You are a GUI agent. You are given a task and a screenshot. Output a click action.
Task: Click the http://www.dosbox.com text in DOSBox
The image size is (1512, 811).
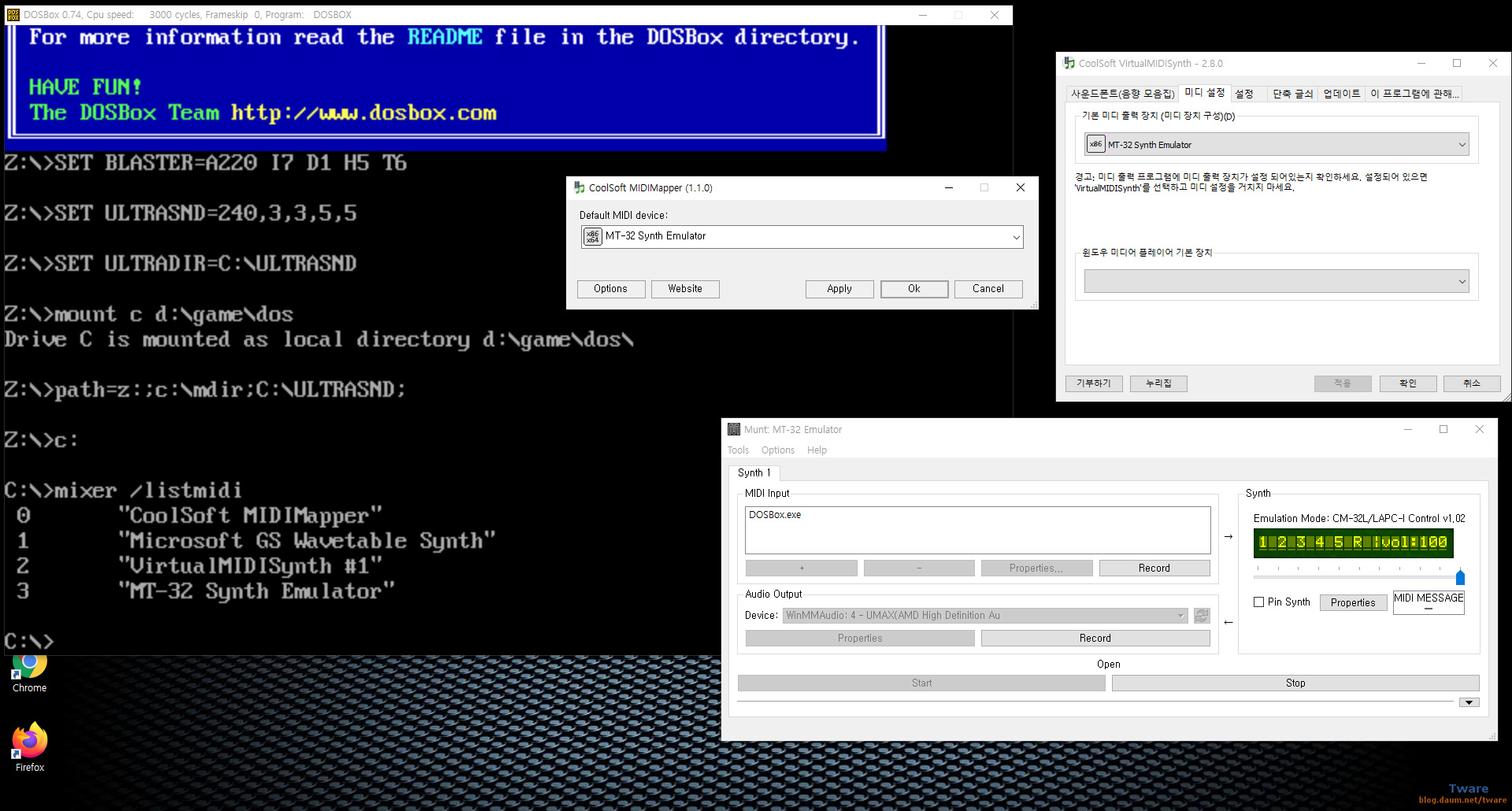[x=364, y=113]
